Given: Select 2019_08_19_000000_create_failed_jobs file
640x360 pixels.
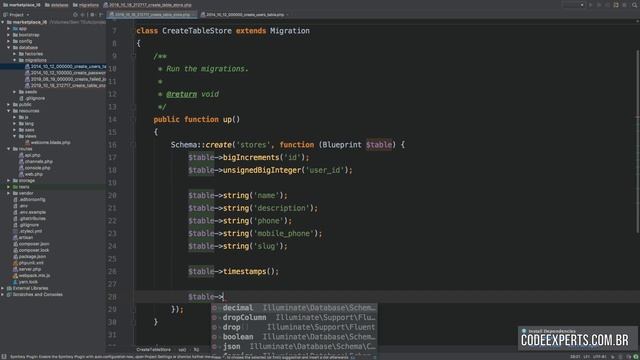Looking at the screenshot, I should 65,79.
